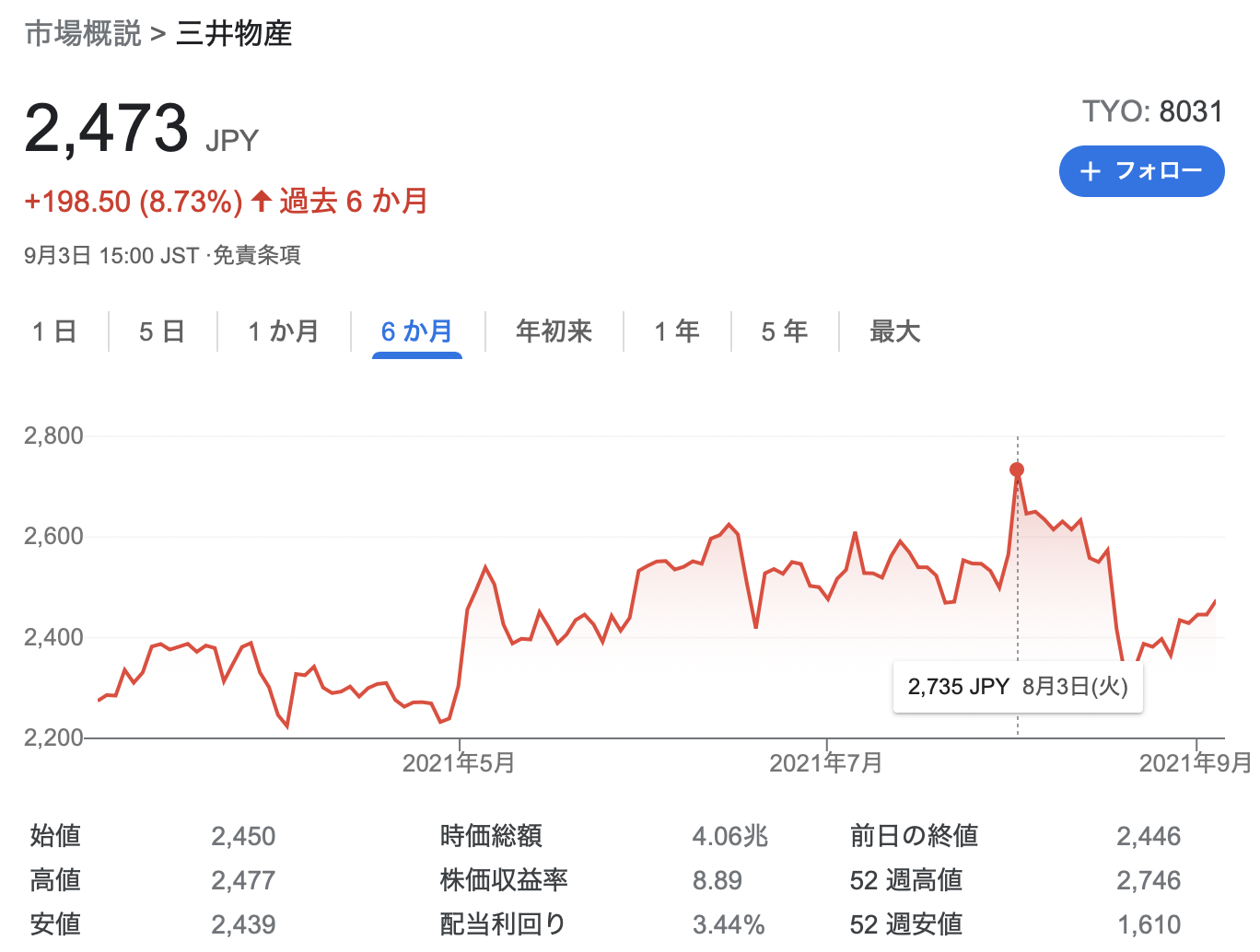
Task: Click the 2,473 current price
Action: (x=107, y=128)
